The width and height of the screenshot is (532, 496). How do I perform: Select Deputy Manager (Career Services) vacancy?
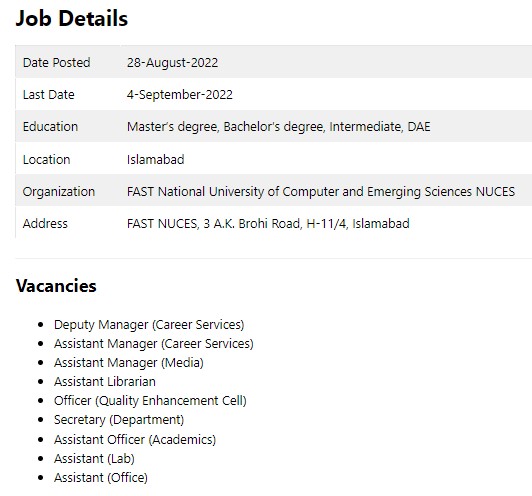point(149,325)
